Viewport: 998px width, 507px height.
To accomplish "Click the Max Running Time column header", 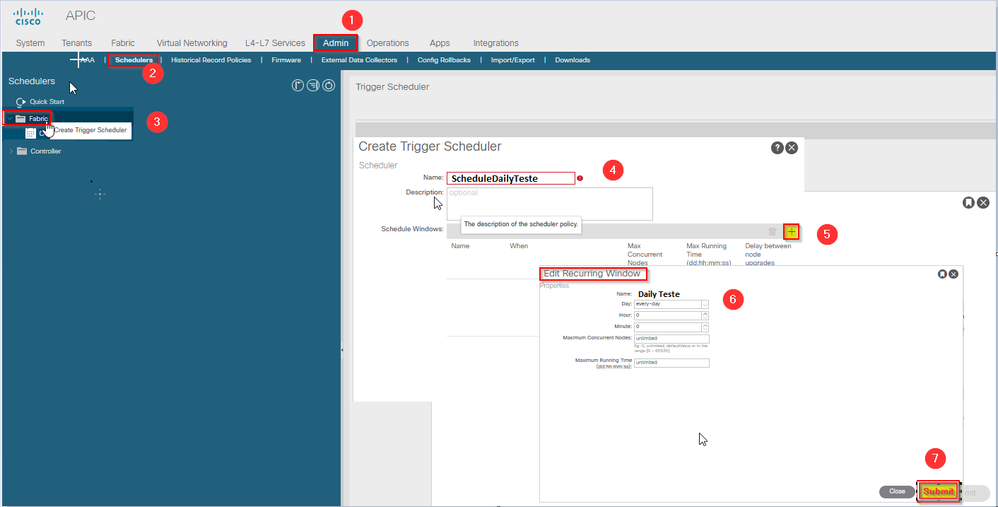I will point(708,254).
